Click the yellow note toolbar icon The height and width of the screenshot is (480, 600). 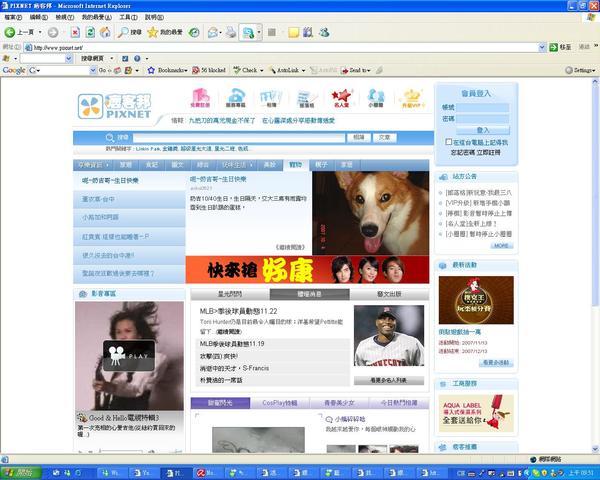[x=293, y=33]
